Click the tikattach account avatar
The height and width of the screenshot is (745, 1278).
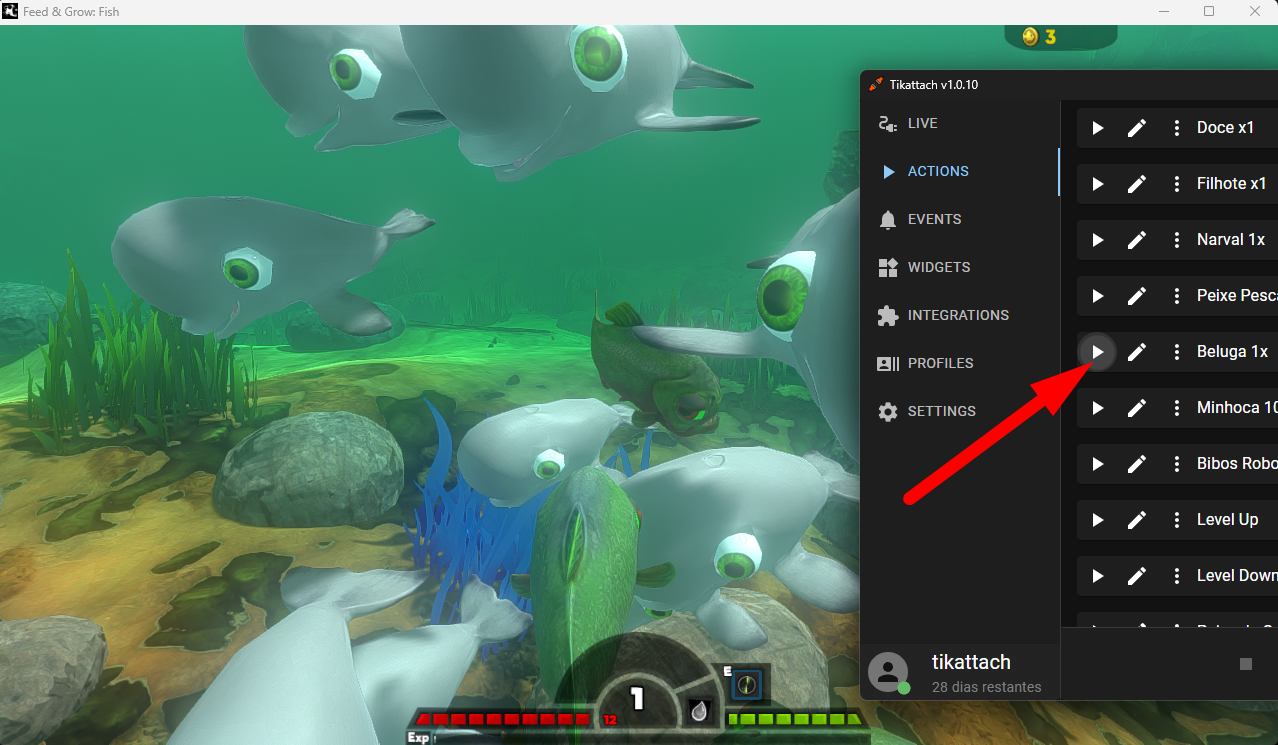pos(888,672)
